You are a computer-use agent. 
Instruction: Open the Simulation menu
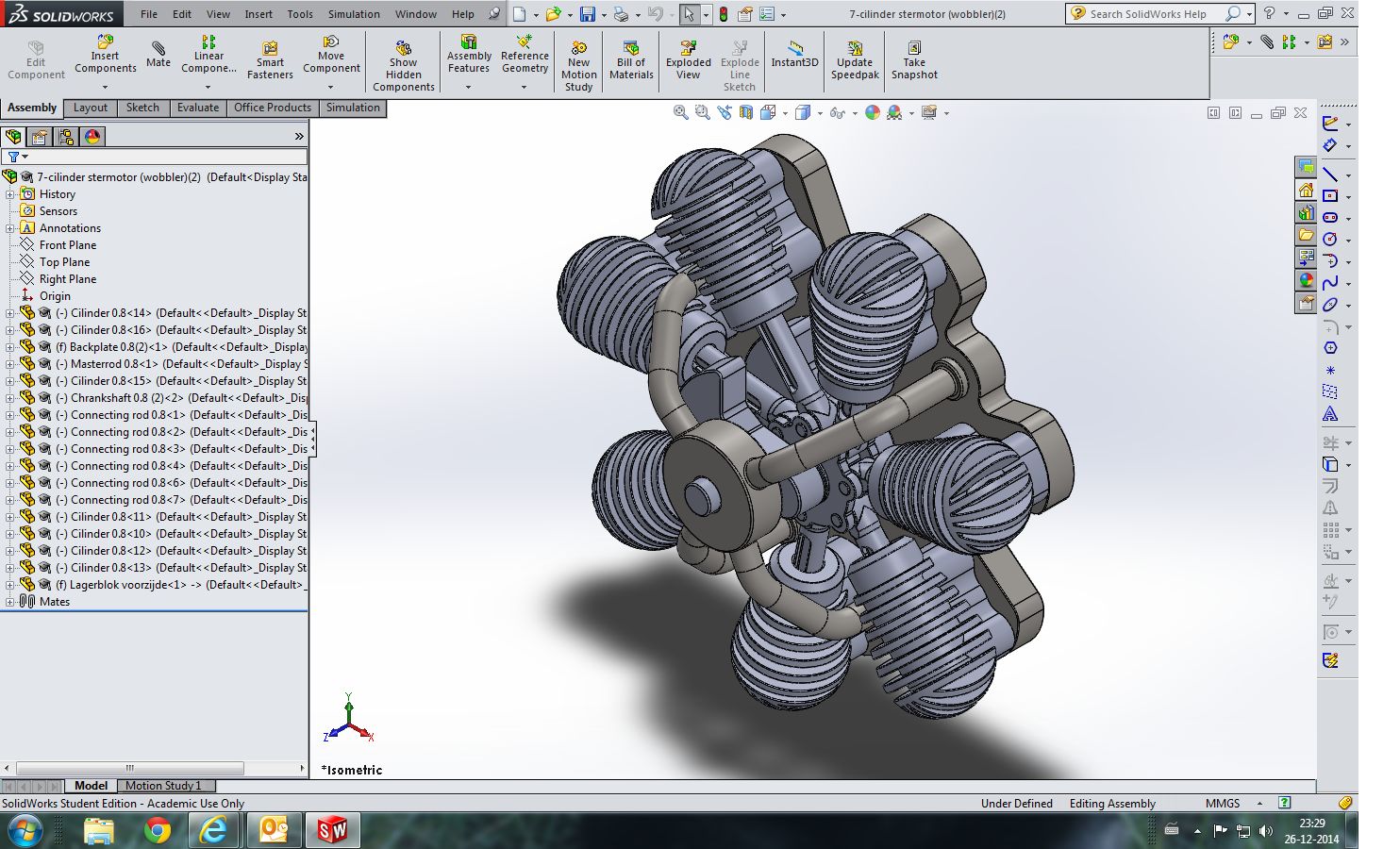point(354,14)
